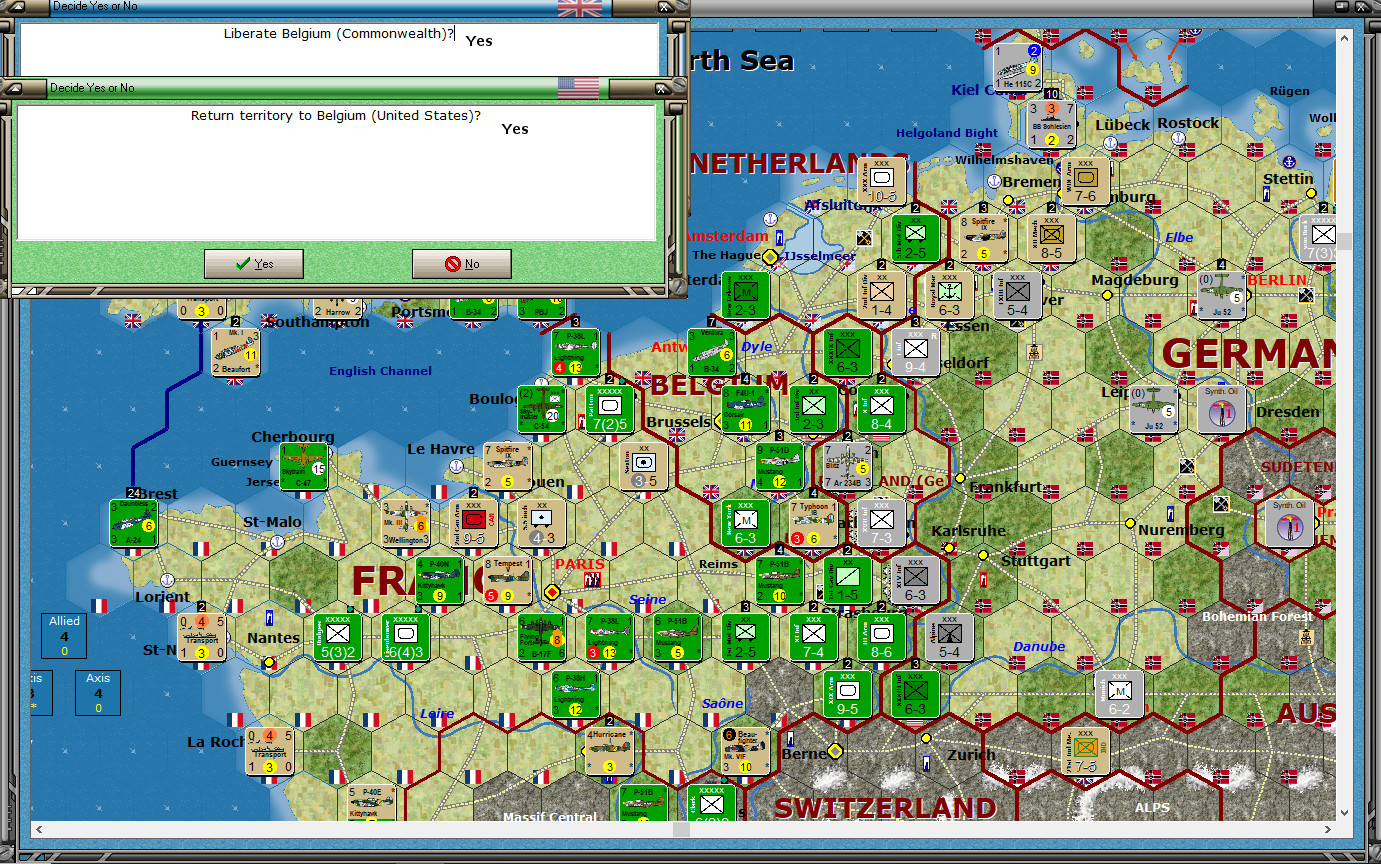This screenshot has height=864, width=1381.
Task: Click the Nantes city label
Action: click(x=274, y=638)
